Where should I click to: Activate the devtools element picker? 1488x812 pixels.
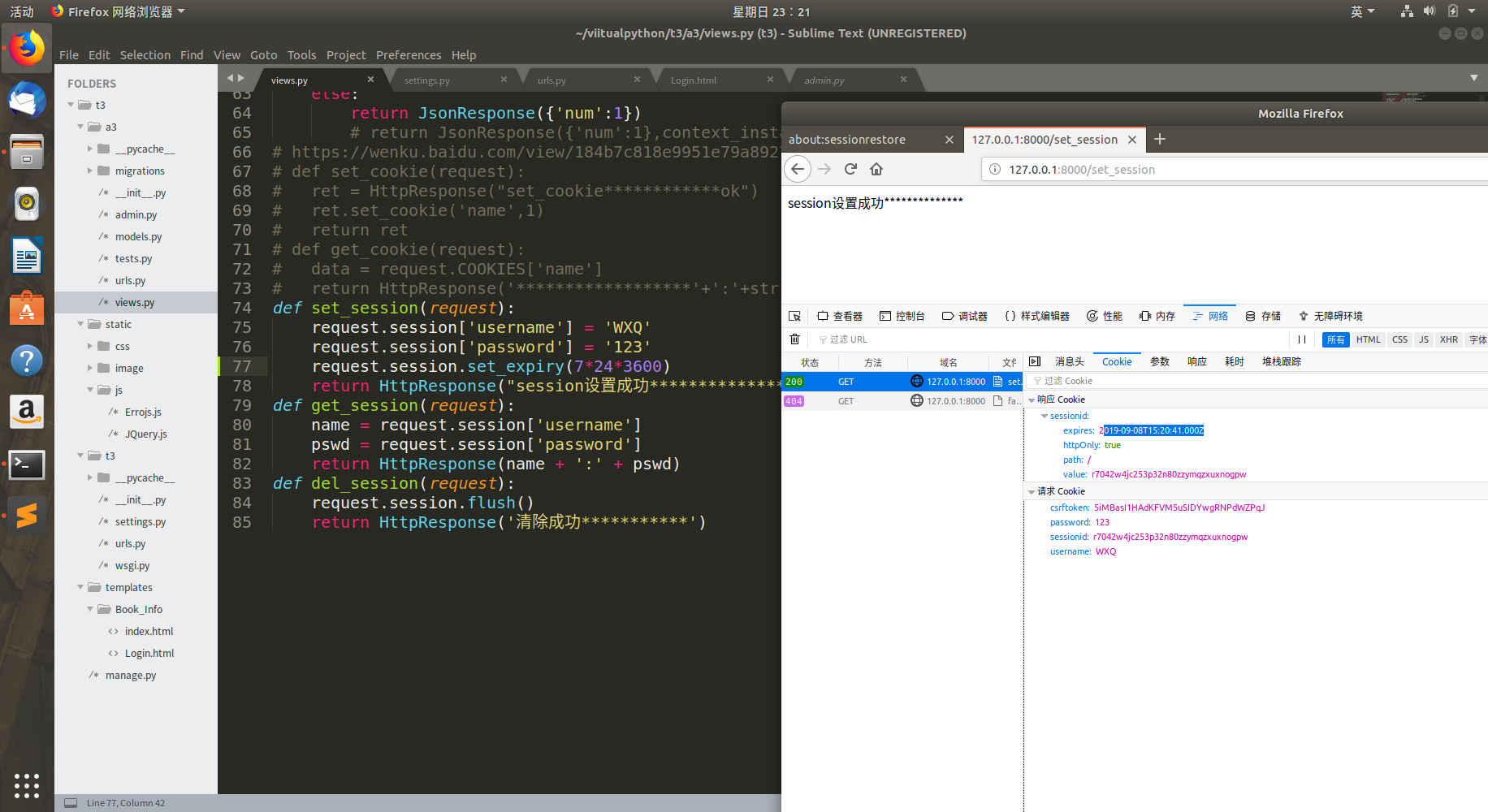[x=794, y=316]
